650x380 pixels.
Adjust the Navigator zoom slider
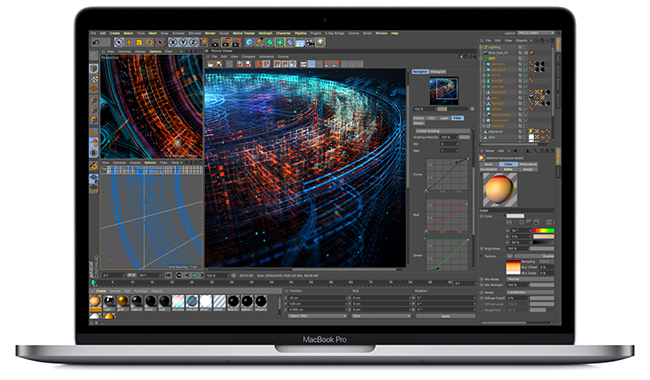(x=453, y=109)
